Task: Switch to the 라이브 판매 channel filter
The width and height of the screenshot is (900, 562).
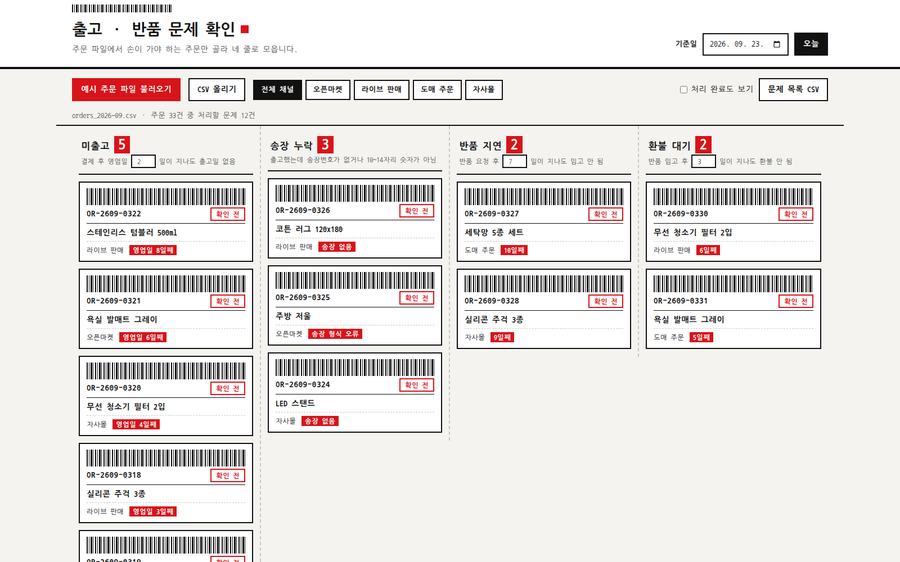Action: click(x=382, y=90)
